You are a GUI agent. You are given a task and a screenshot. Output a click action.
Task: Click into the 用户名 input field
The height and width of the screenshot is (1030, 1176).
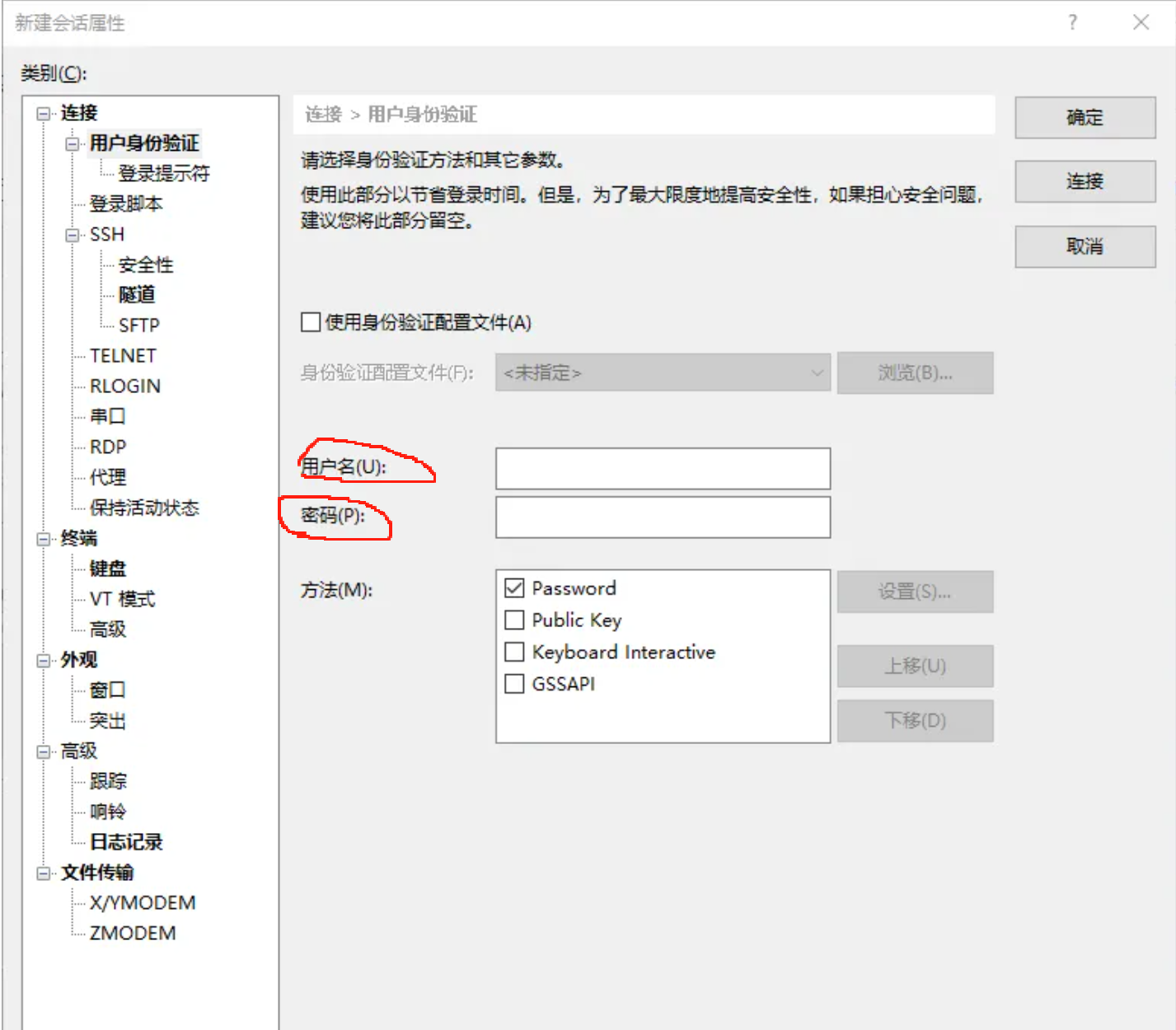tap(662, 469)
